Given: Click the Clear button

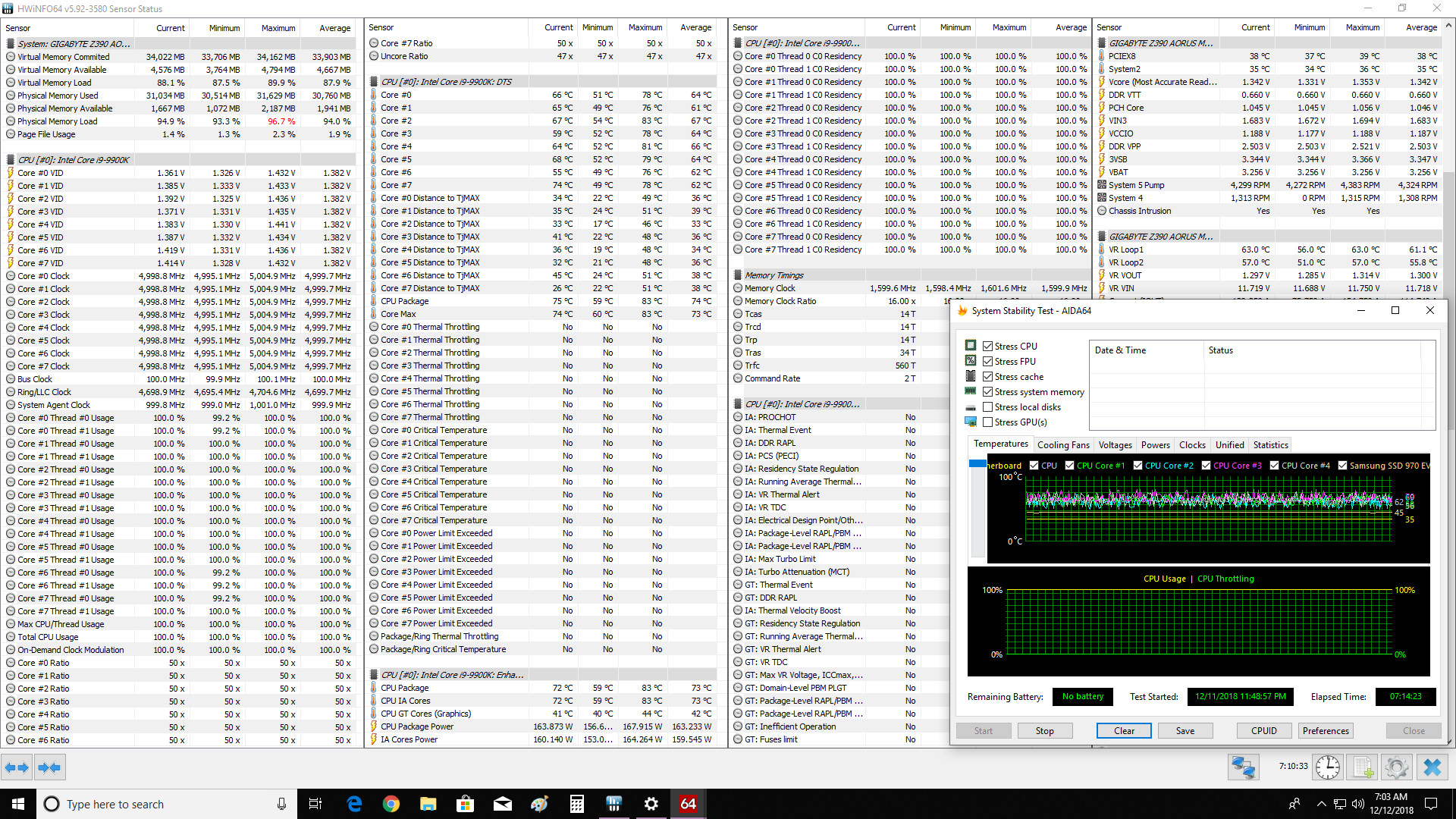Looking at the screenshot, I should pos(1124,731).
